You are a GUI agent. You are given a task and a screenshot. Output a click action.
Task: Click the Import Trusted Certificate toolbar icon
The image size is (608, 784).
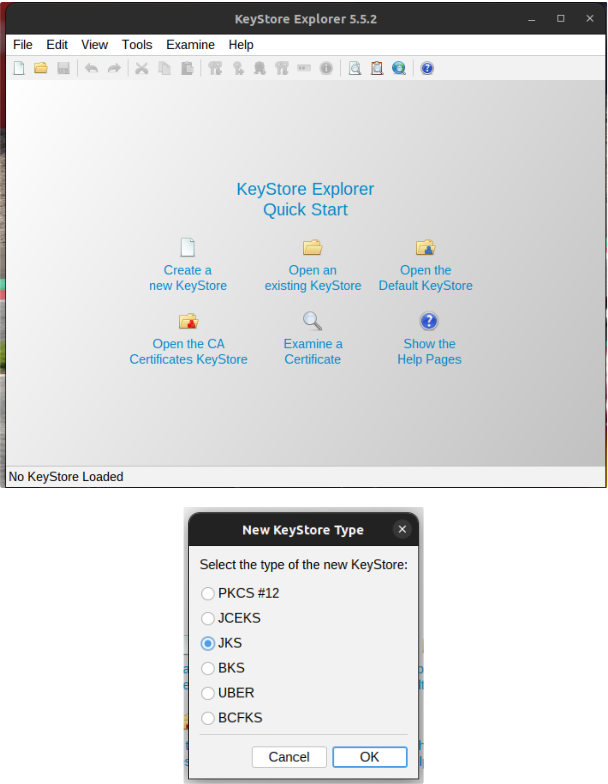(260, 68)
